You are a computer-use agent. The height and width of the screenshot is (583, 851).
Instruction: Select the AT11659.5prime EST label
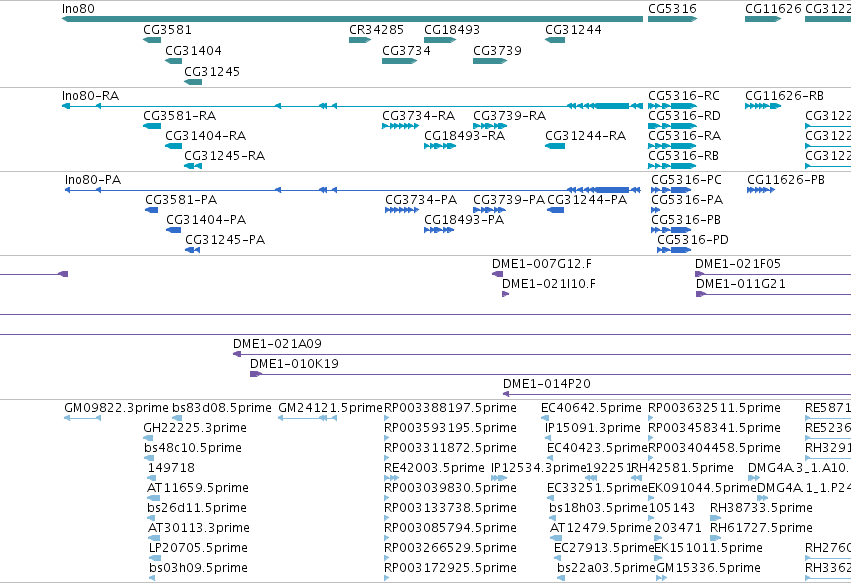(x=198, y=488)
